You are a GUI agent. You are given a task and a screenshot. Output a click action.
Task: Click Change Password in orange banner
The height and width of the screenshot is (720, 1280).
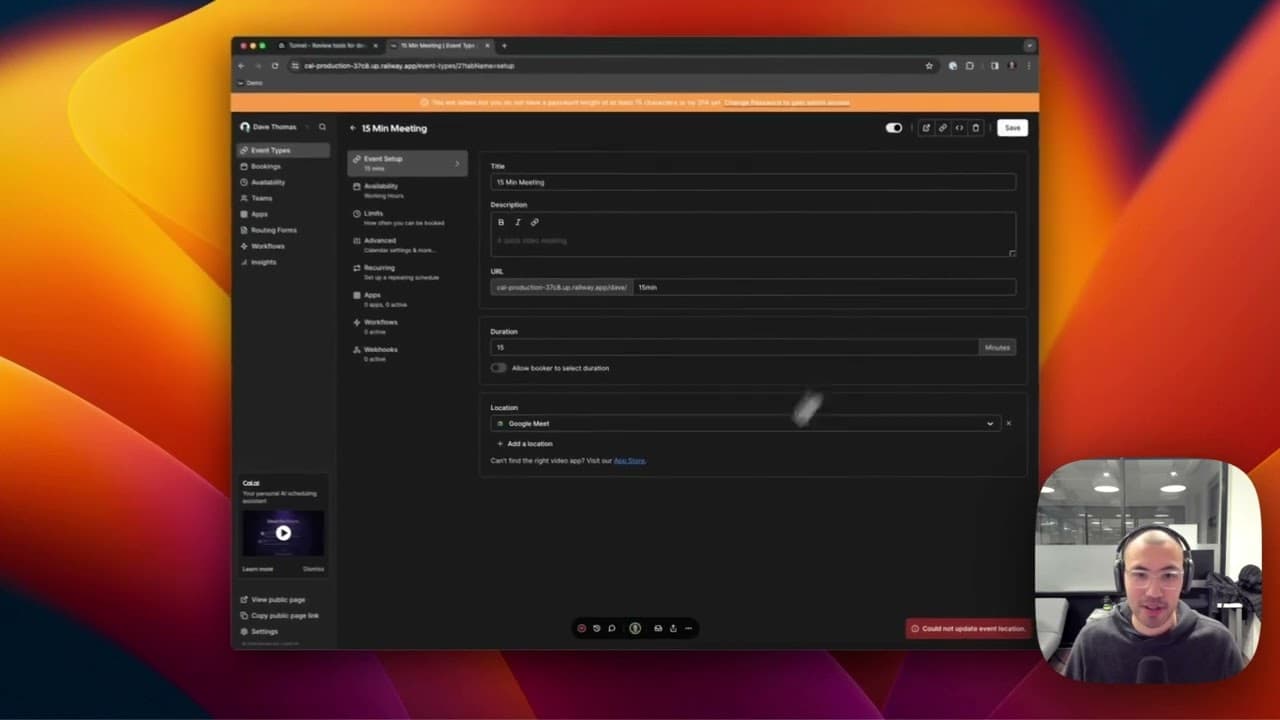tap(787, 102)
